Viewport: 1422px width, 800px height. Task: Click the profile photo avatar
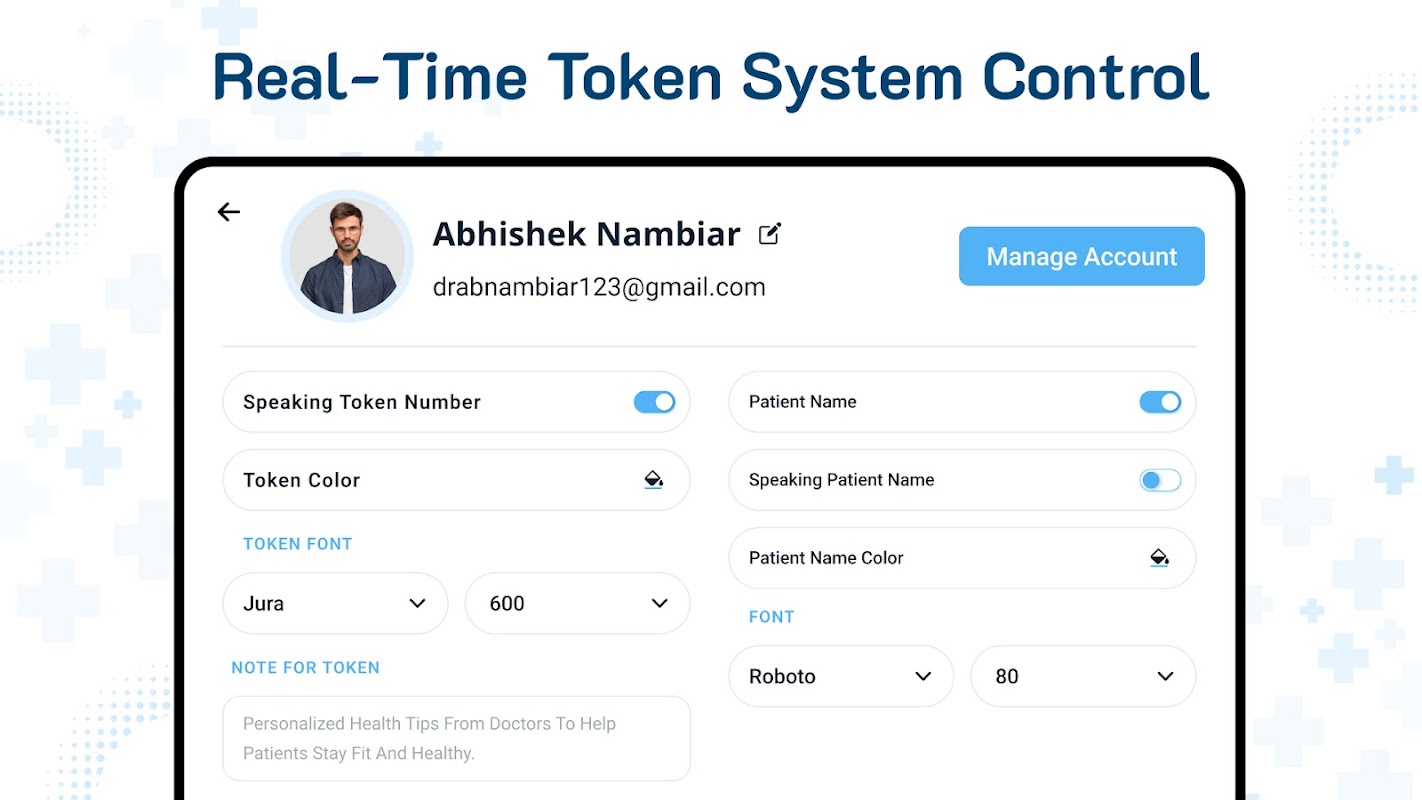click(347, 256)
